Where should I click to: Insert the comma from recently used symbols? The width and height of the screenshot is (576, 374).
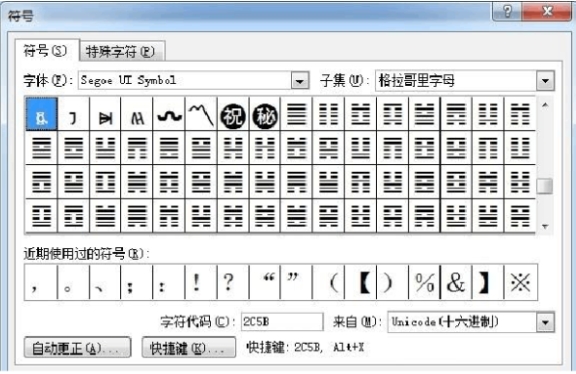(41, 282)
